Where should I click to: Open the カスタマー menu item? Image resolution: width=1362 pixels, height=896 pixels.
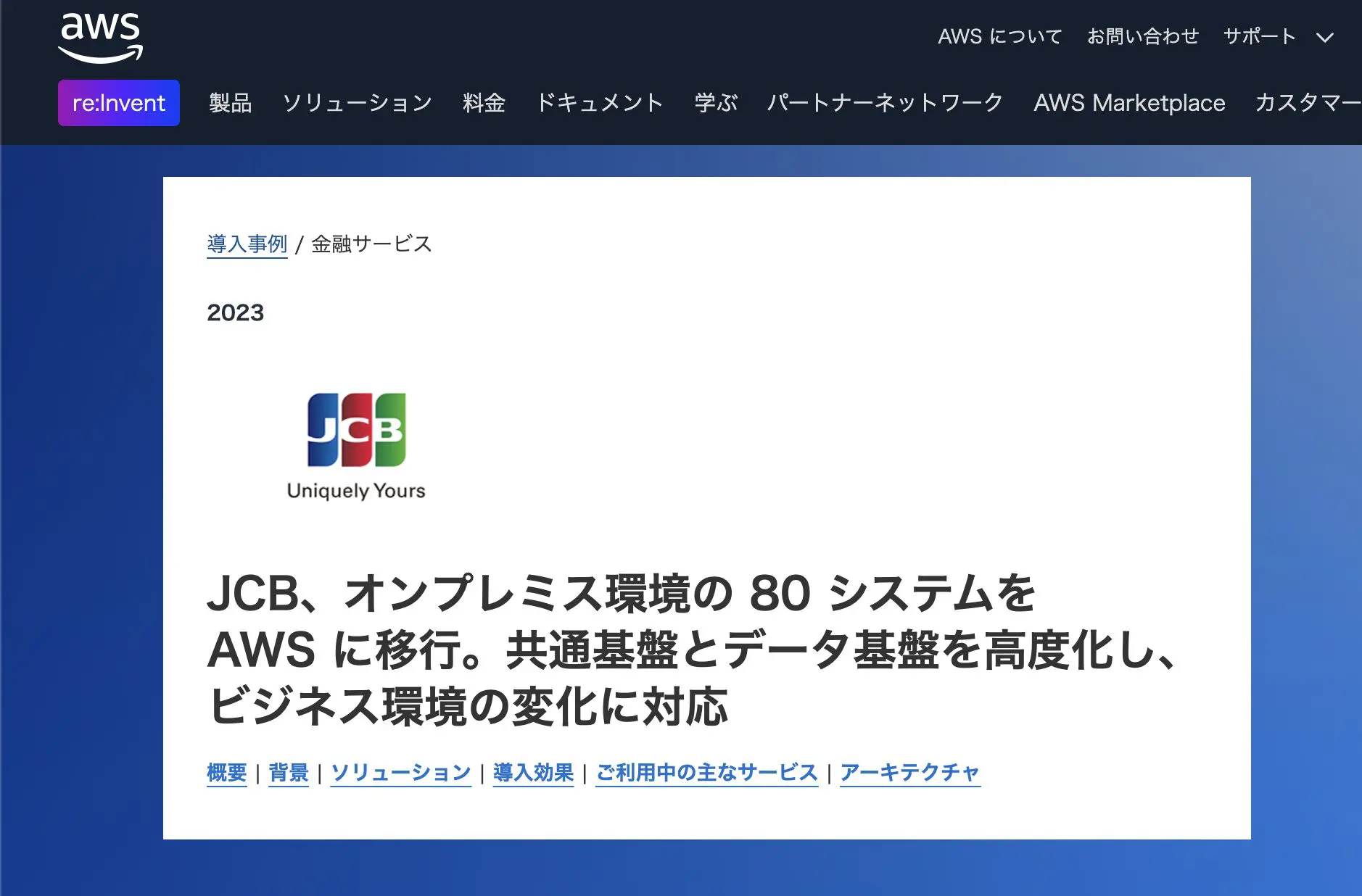coord(1307,103)
